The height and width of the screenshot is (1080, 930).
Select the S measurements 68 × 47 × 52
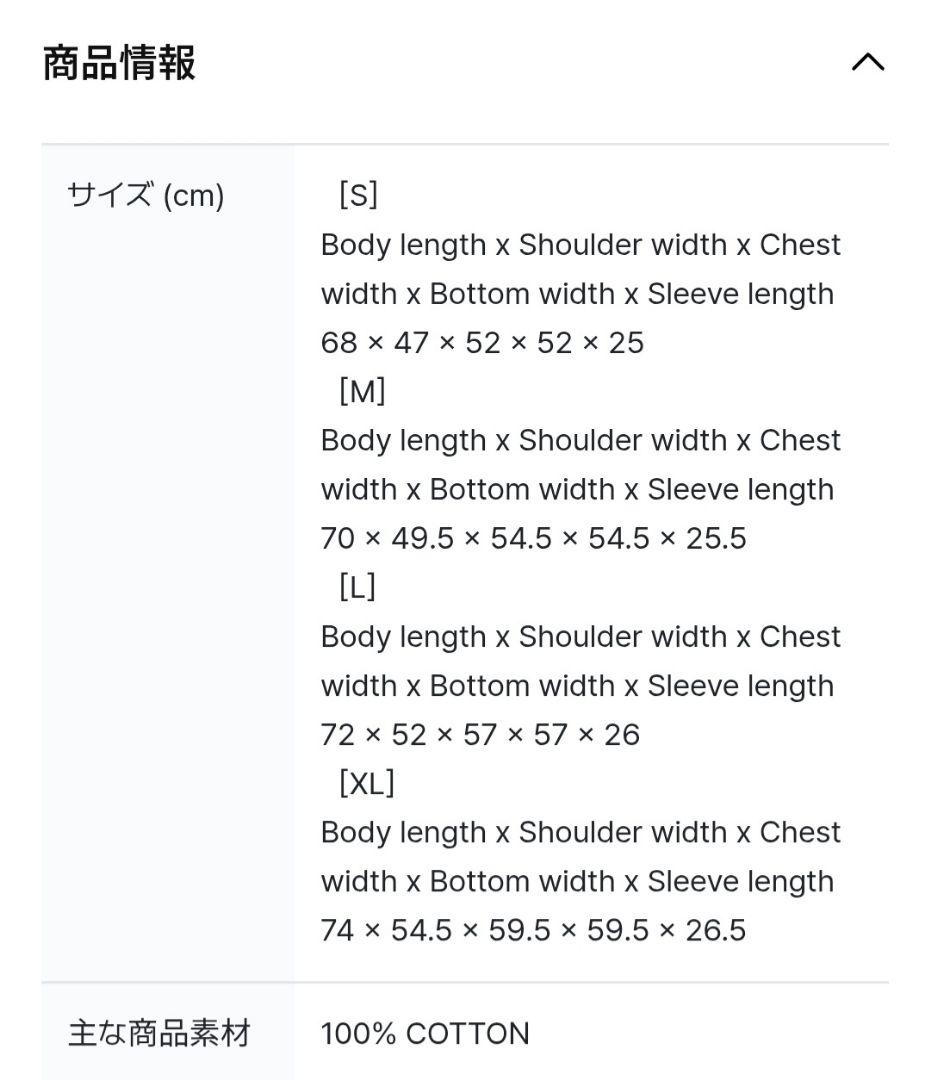[482, 343]
